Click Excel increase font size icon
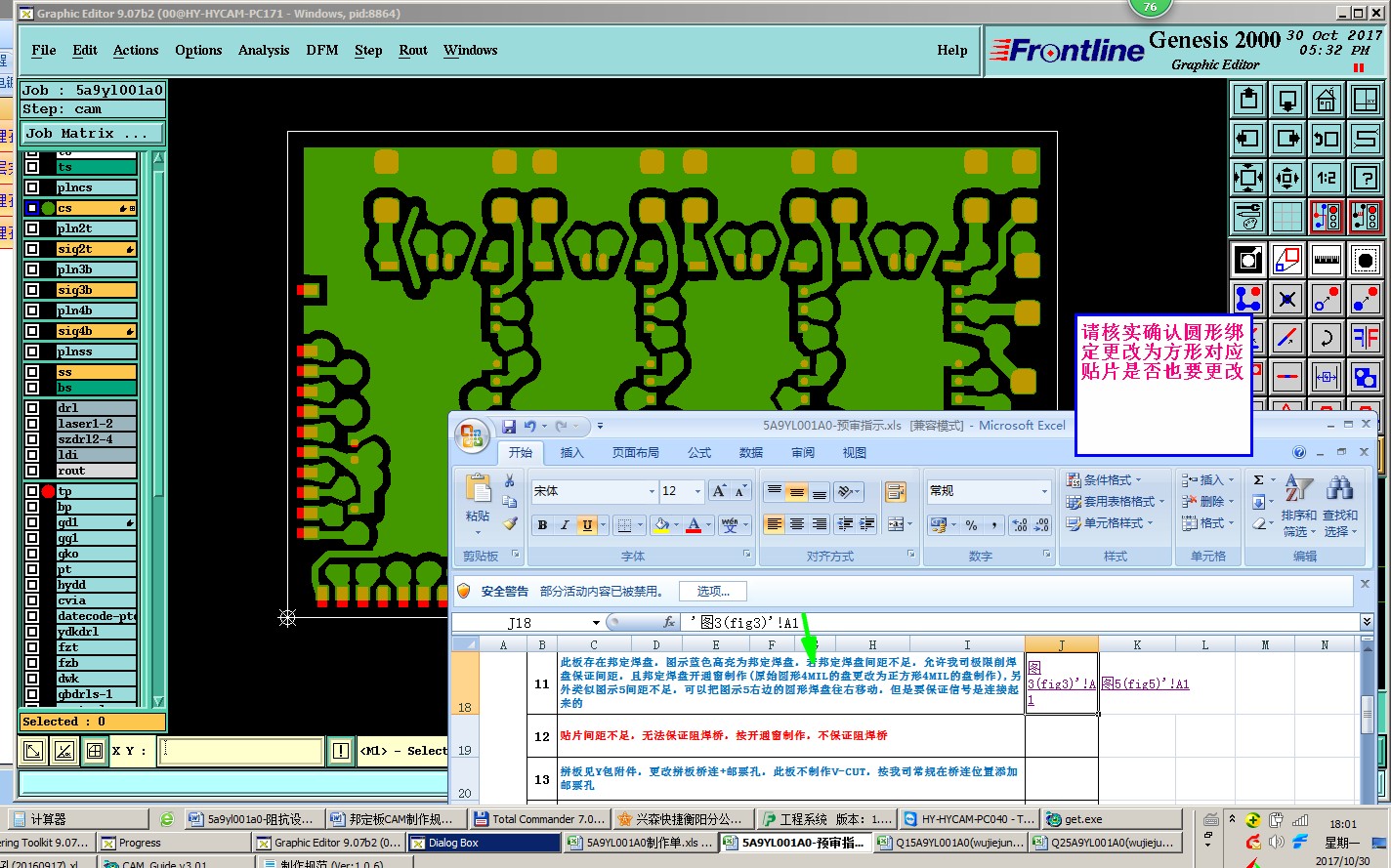Screen dimensions: 1391x868 719,491
